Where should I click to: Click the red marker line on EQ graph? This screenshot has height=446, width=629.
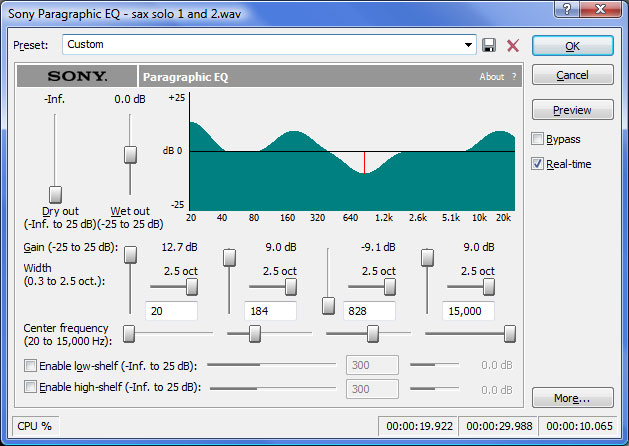point(364,162)
